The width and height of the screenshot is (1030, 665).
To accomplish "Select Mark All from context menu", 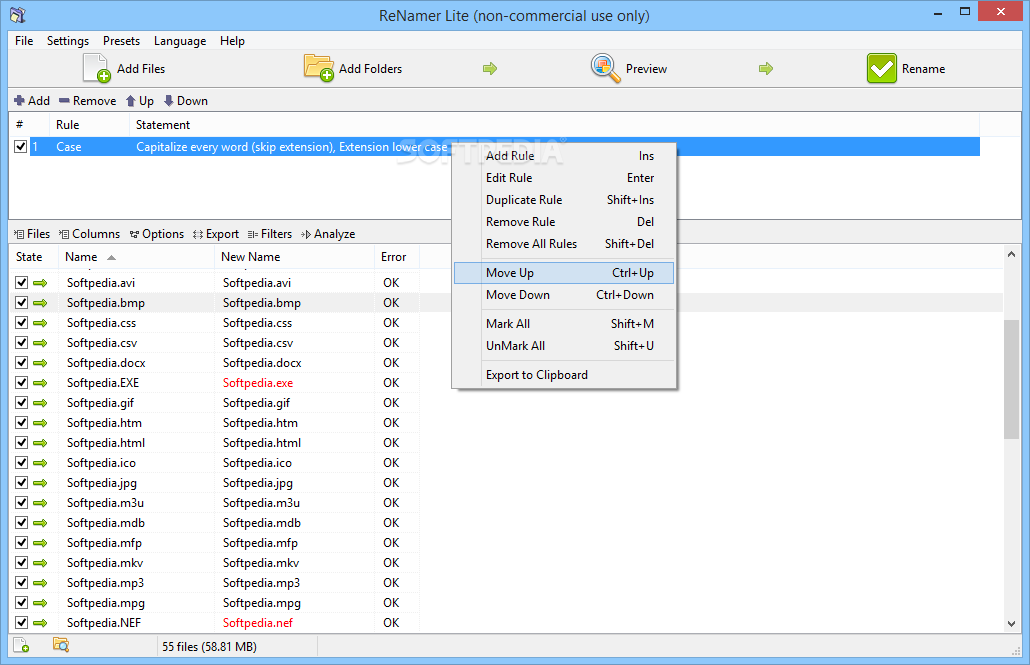I will pyautogui.click(x=564, y=324).
